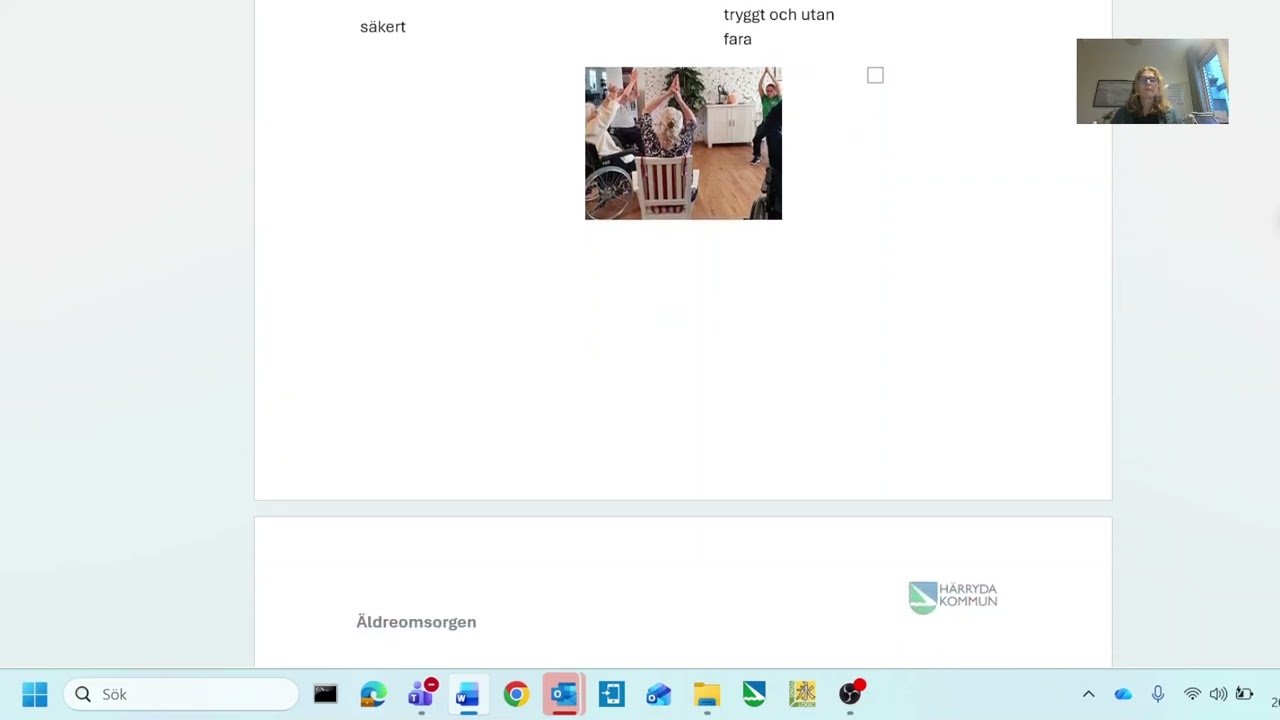Tick the checkbox next to the exercise photo
Screen dimensions: 1280x720
click(875, 75)
